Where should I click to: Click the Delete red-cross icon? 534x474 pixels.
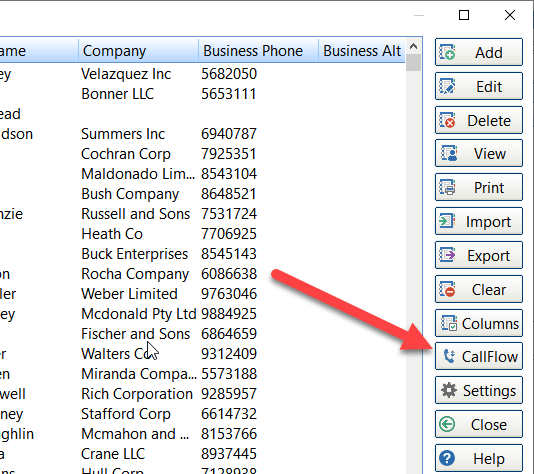[447, 120]
